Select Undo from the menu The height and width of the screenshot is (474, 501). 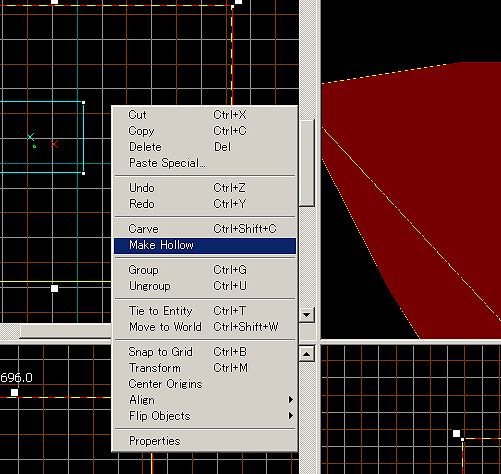coord(205,188)
